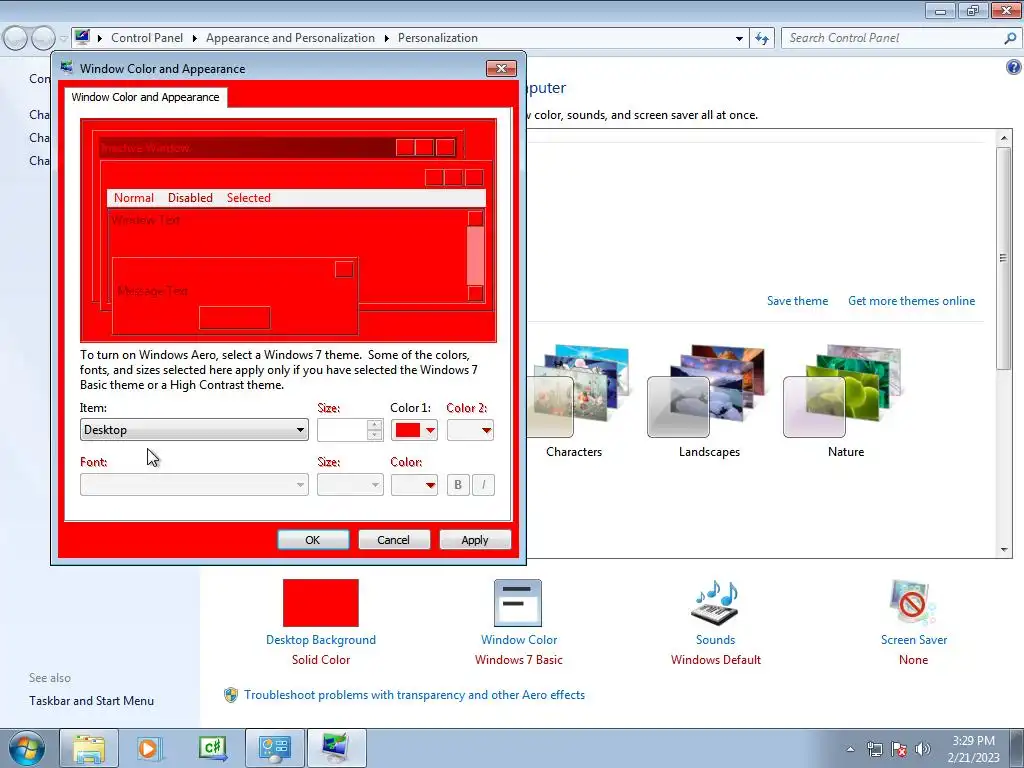Open the font Color picker
Viewport: 1024px width, 768px height.
click(414, 485)
